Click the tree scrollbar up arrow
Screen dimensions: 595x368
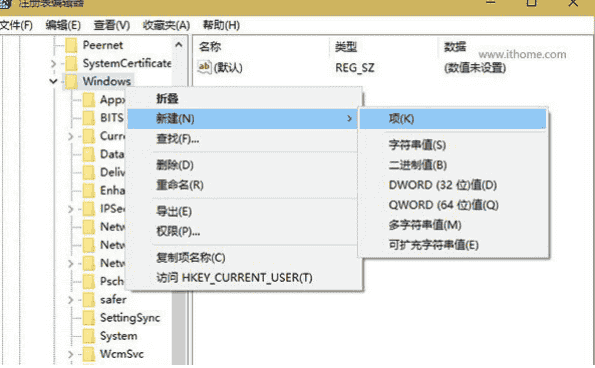(179, 45)
